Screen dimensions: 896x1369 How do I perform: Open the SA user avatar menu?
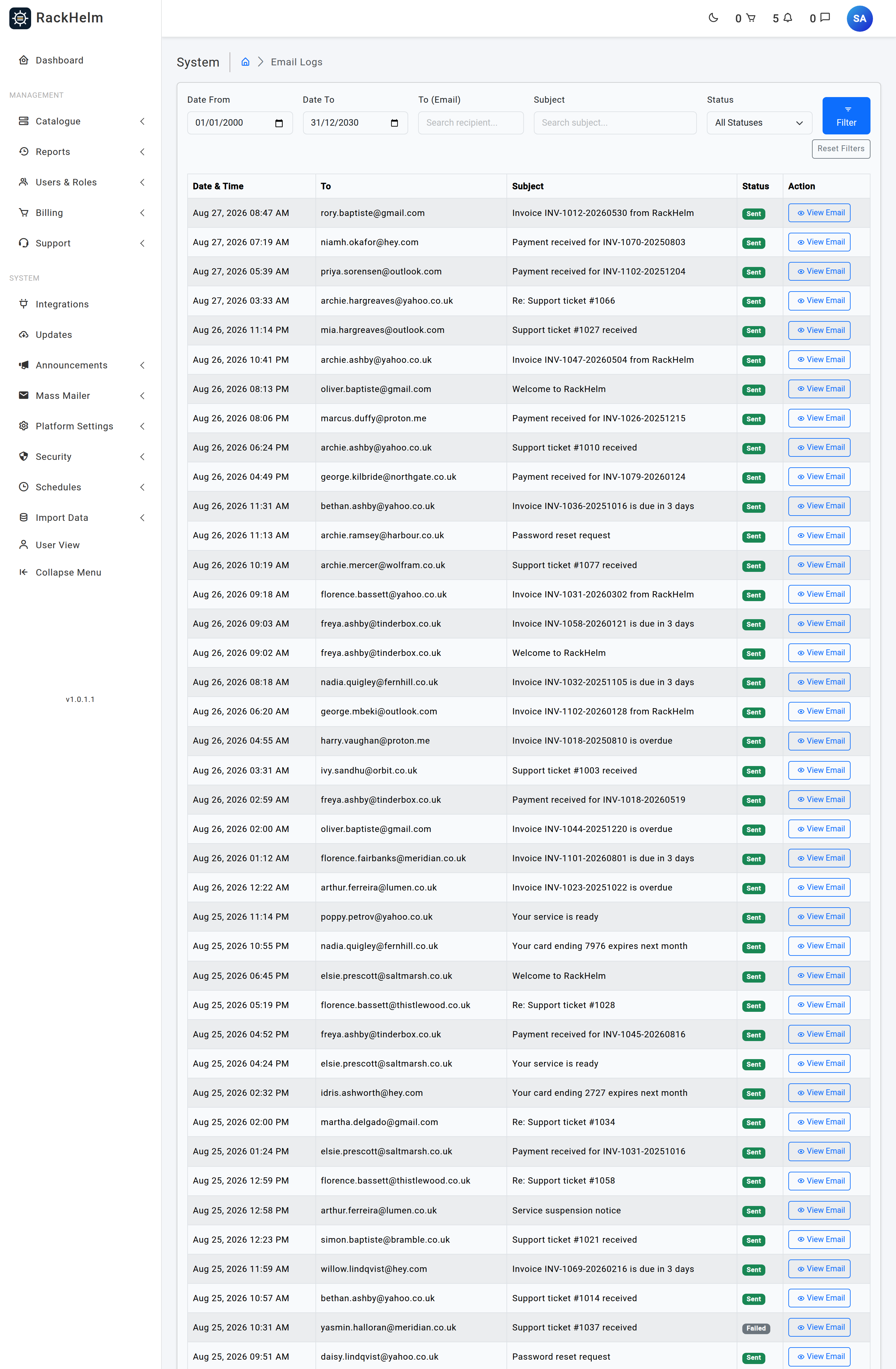point(859,18)
